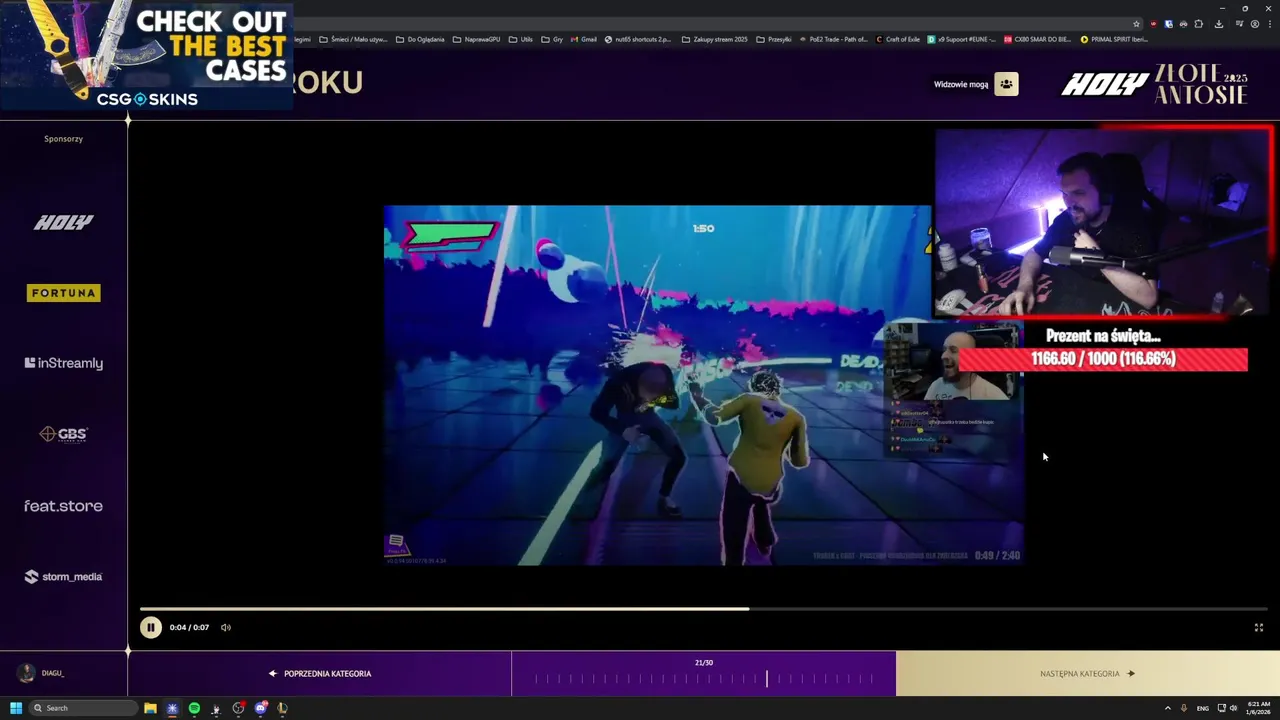Open the Windows Start menu
This screenshot has width=1280, height=720.
click(x=16, y=708)
